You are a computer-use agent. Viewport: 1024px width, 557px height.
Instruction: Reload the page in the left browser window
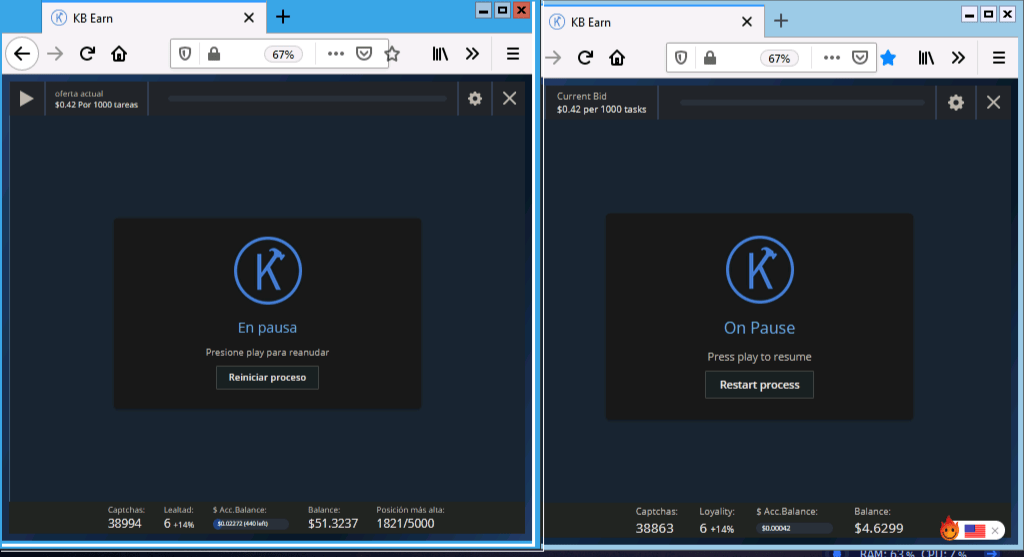88,54
